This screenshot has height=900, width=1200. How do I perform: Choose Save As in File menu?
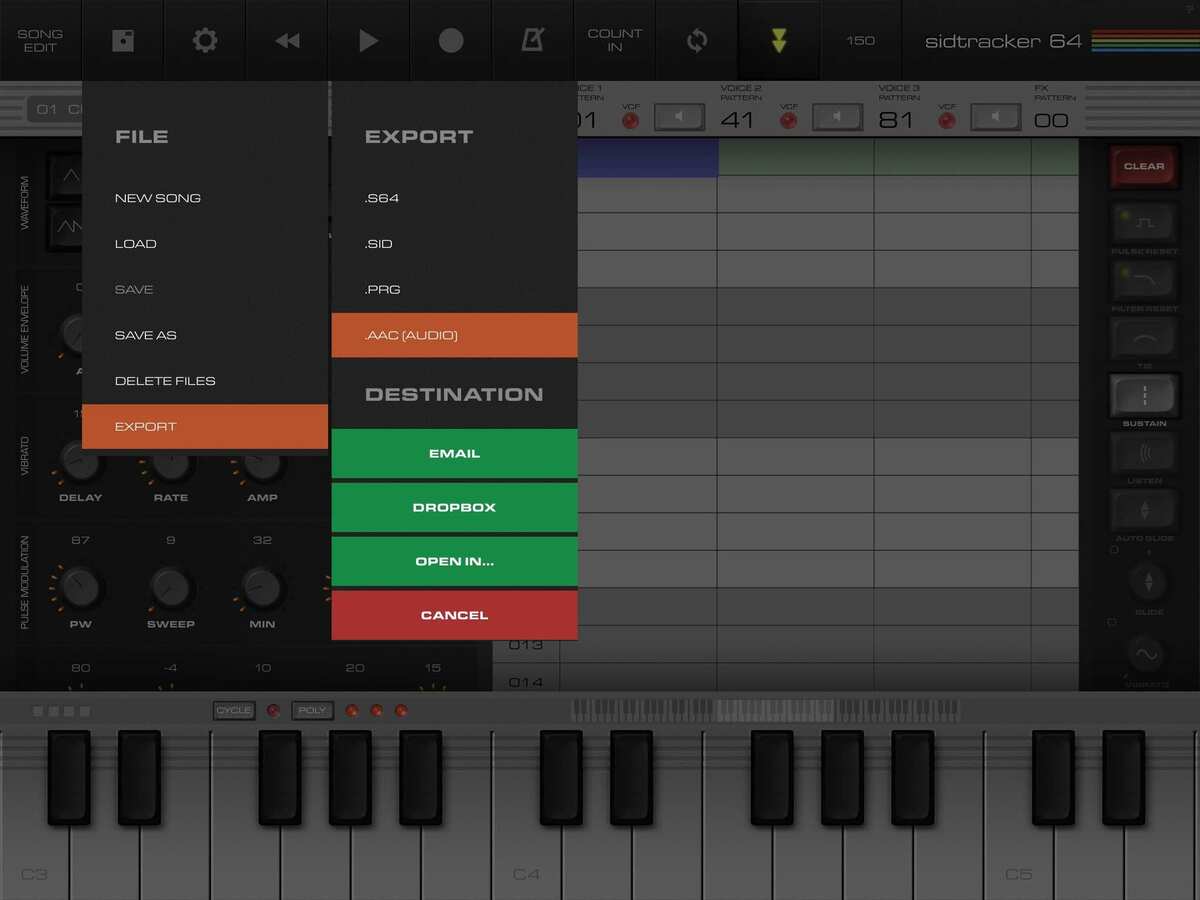pyautogui.click(x=205, y=335)
